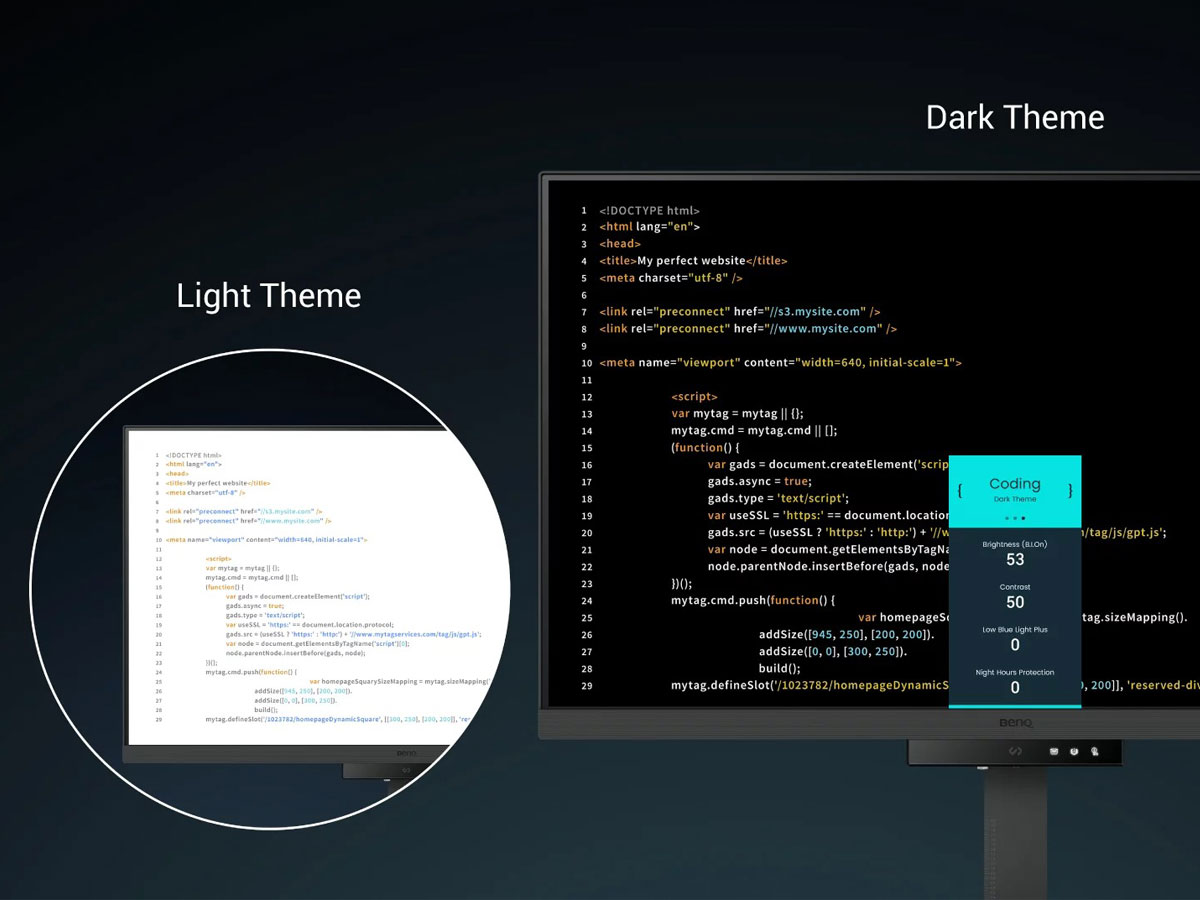The height and width of the screenshot is (900, 1200).
Task: Click the large Dark Theme heading
Action: (x=1015, y=118)
